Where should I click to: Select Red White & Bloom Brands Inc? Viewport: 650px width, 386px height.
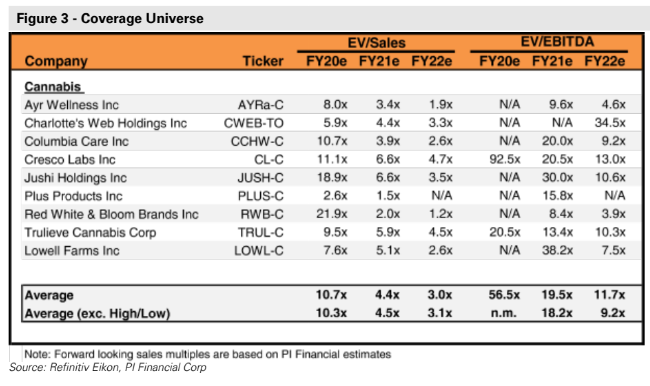tap(112, 214)
